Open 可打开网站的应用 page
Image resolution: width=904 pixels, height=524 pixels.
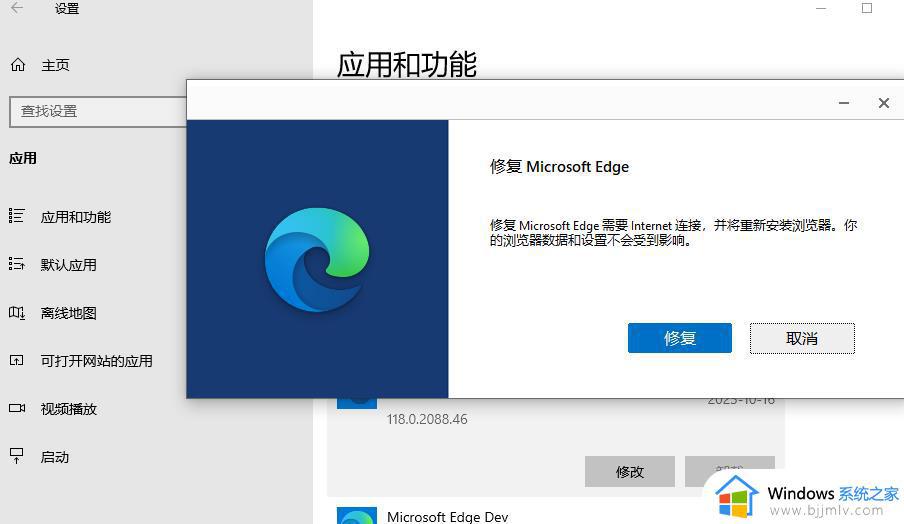pyautogui.click(x=96, y=361)
